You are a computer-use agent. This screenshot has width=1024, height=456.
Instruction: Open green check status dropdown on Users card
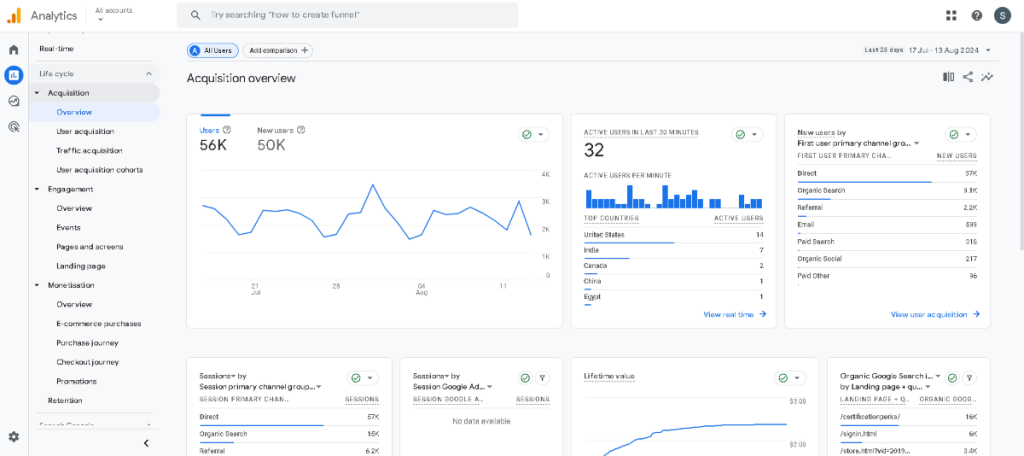[533, 134]
